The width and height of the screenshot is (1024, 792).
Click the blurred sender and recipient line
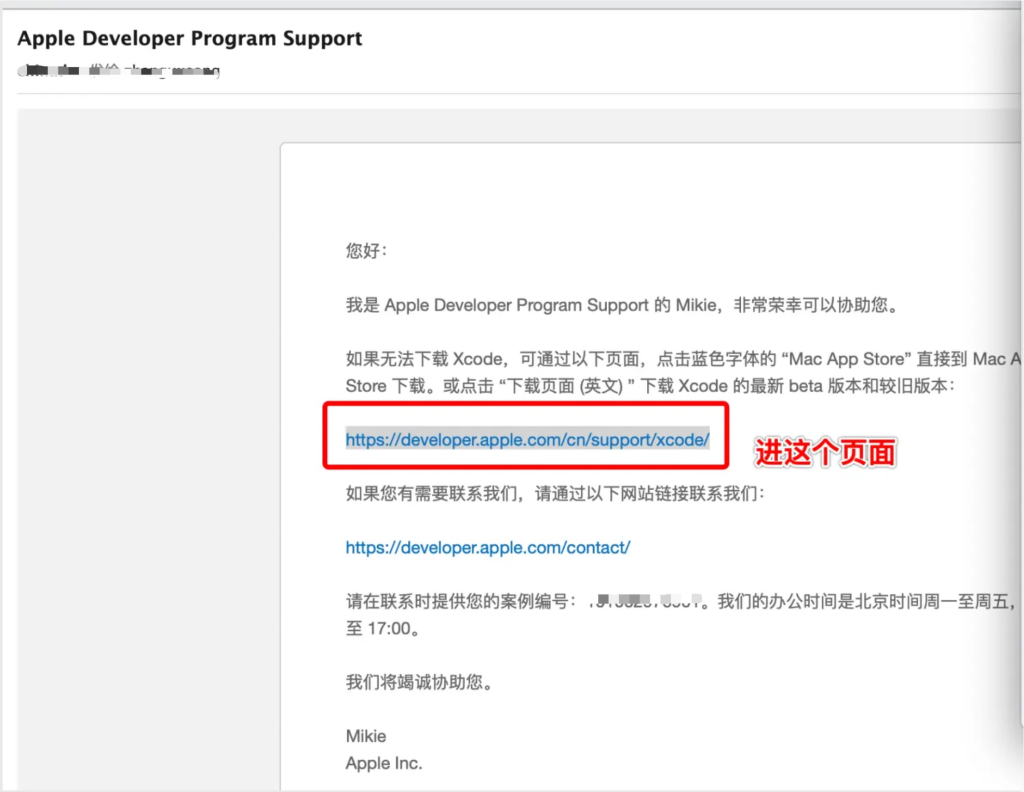coord(119,71)
